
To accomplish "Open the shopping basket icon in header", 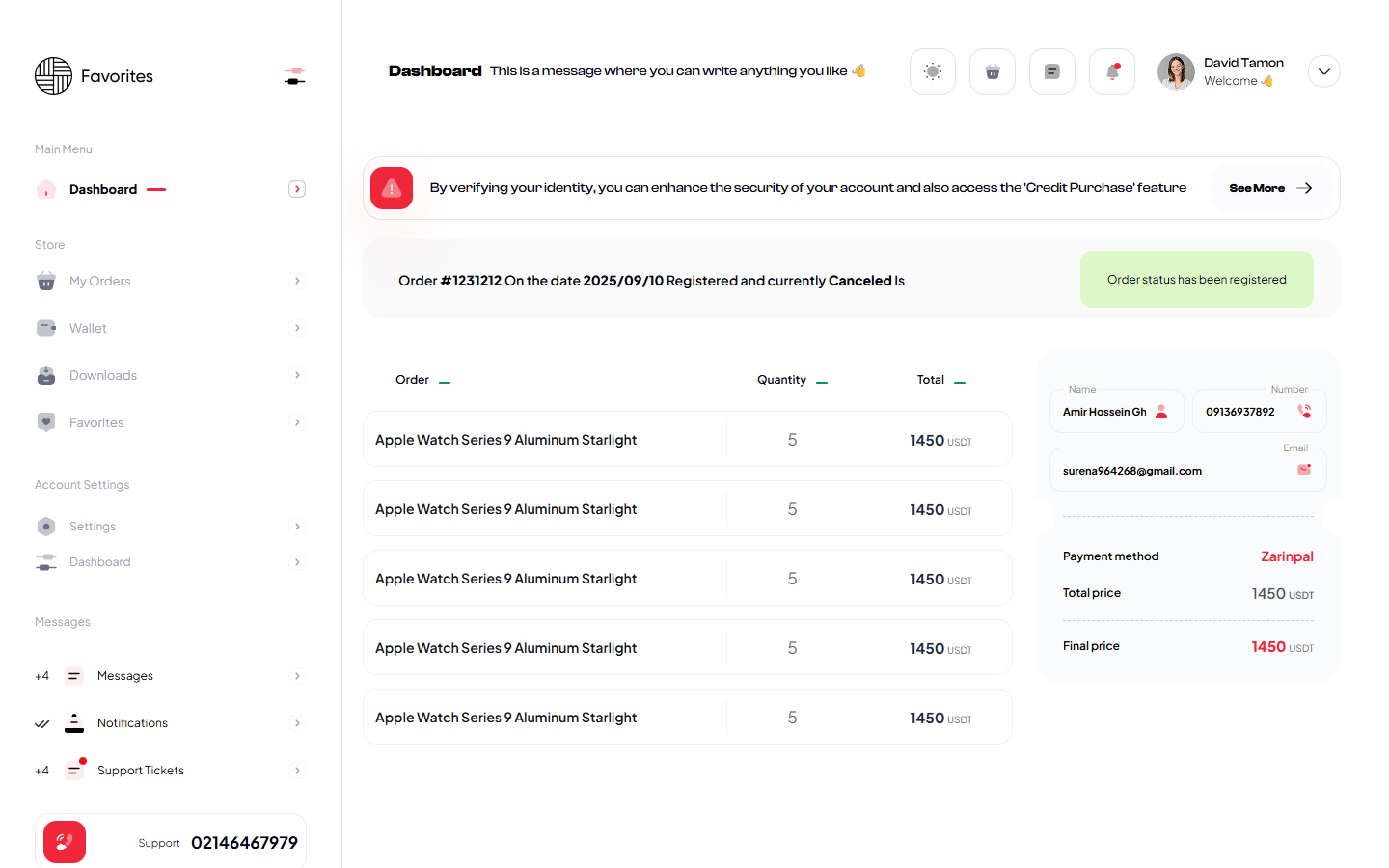I will pyautogui.click(x=992, y=71).
